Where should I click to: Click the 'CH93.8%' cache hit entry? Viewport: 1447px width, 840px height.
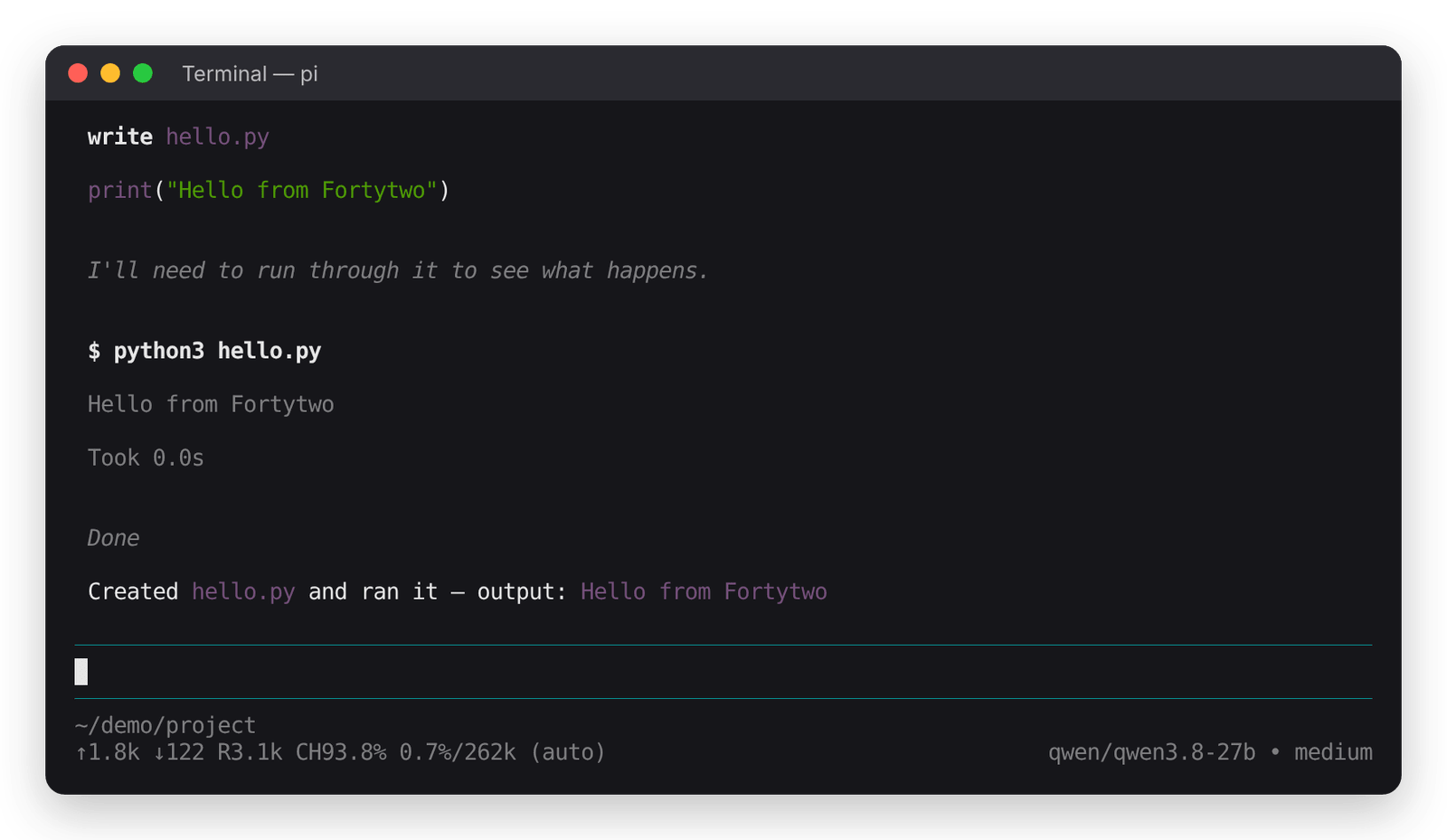[341, 752]
